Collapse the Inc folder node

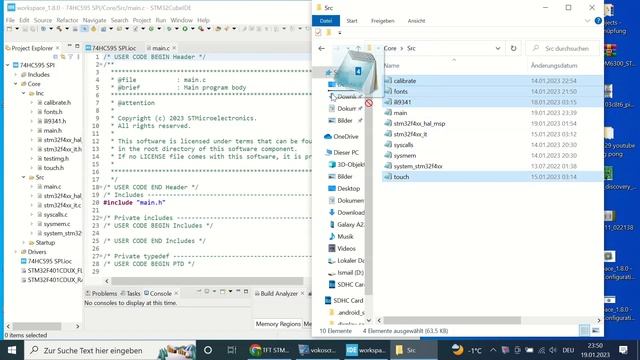(23, 93)
